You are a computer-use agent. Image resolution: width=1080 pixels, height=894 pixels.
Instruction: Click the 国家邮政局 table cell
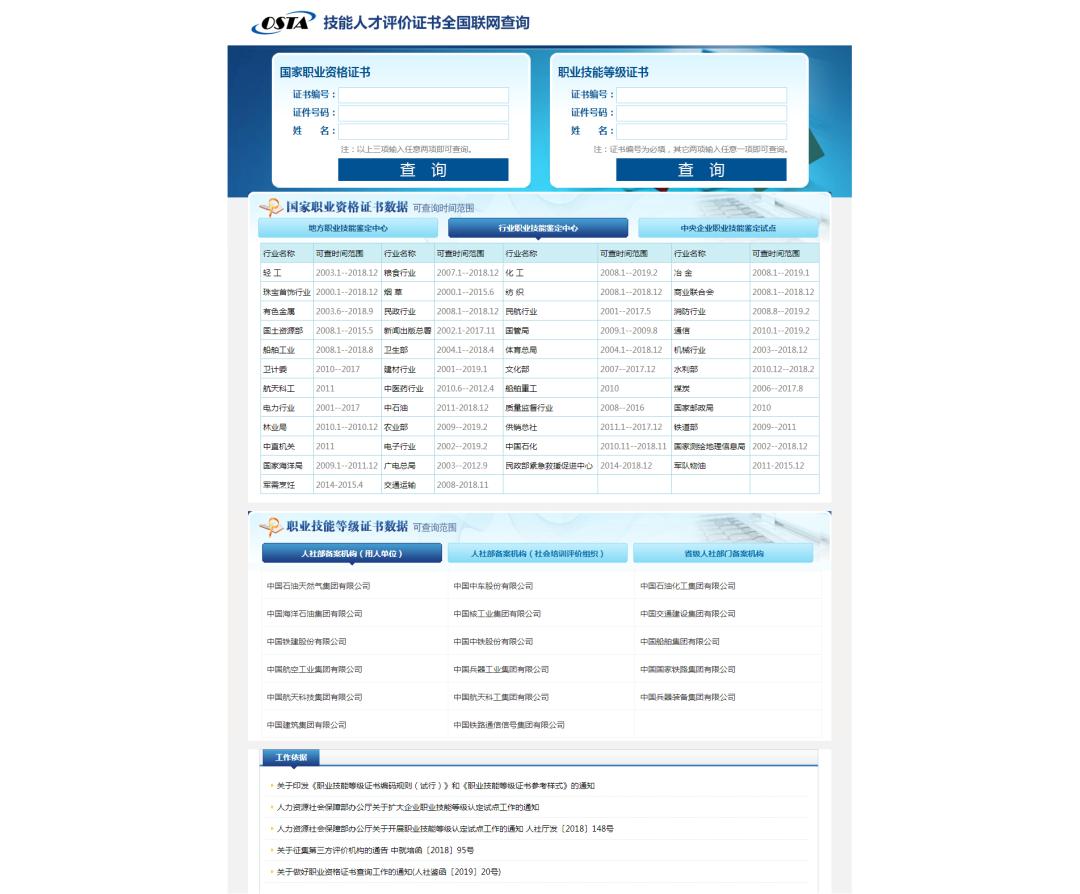click(x=710, y=408)
